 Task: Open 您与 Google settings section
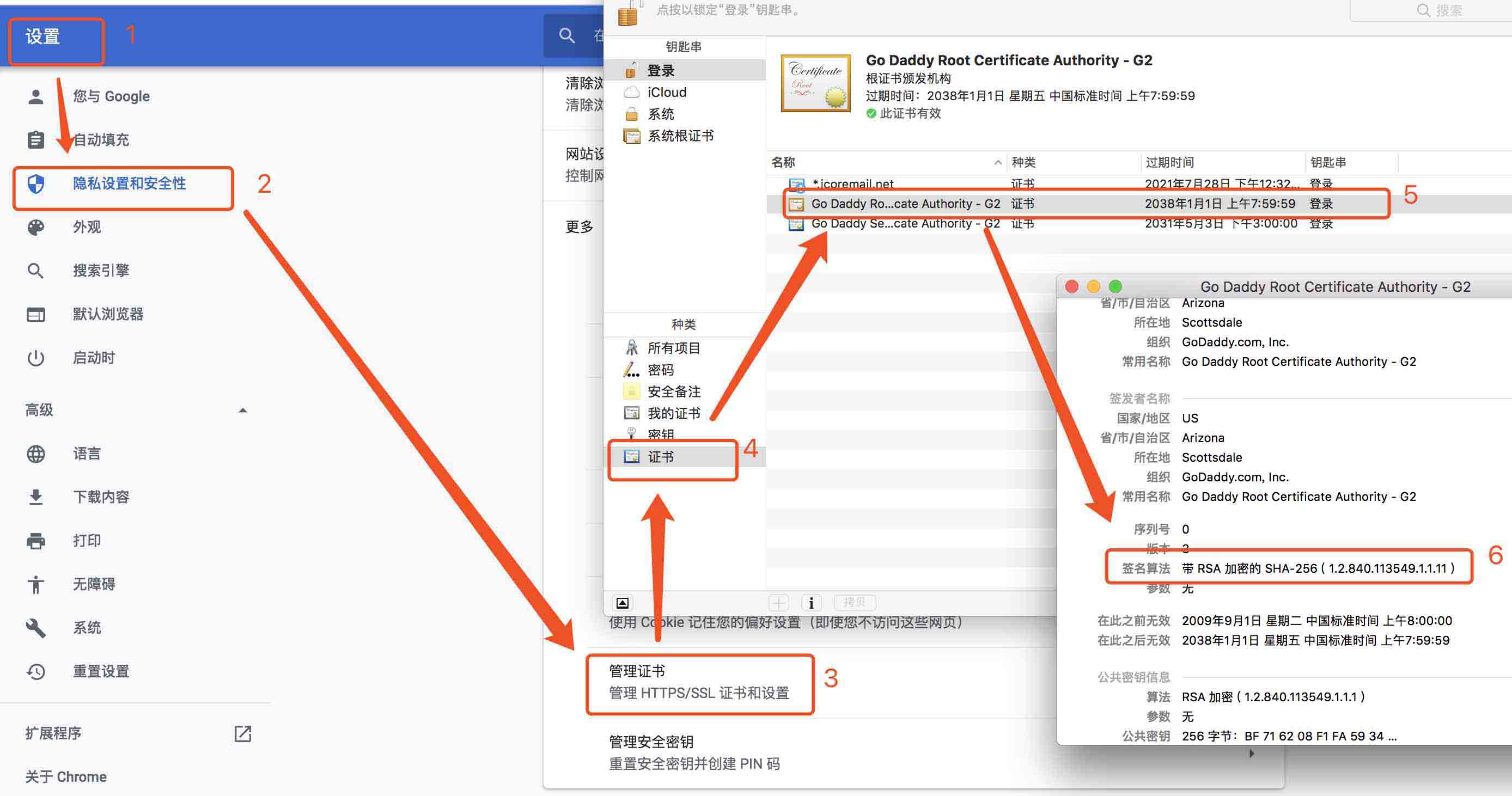tap(111, 97)
